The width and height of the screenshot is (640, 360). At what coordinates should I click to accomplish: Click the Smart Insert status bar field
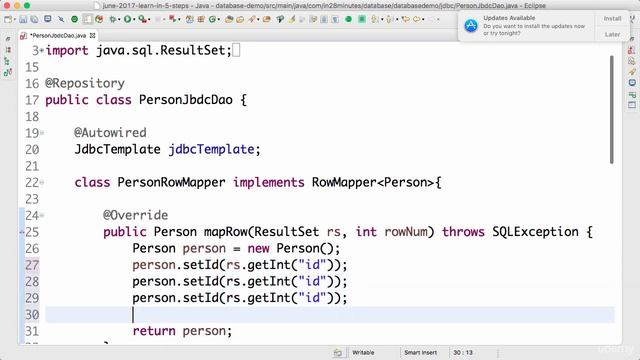tap(420, 353)
